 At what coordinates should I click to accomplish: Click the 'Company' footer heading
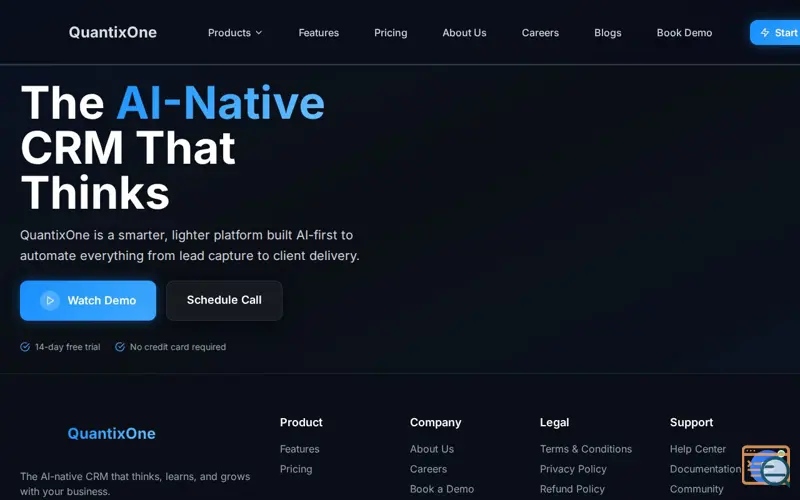tap(435, 422)
